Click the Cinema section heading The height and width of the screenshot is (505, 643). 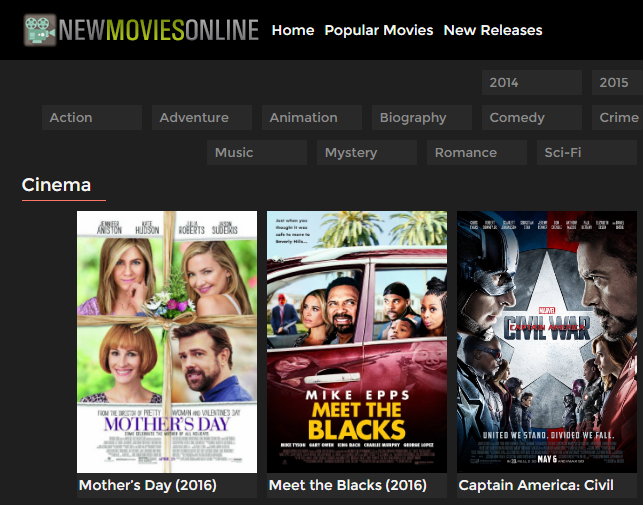[x=56, y=185]
